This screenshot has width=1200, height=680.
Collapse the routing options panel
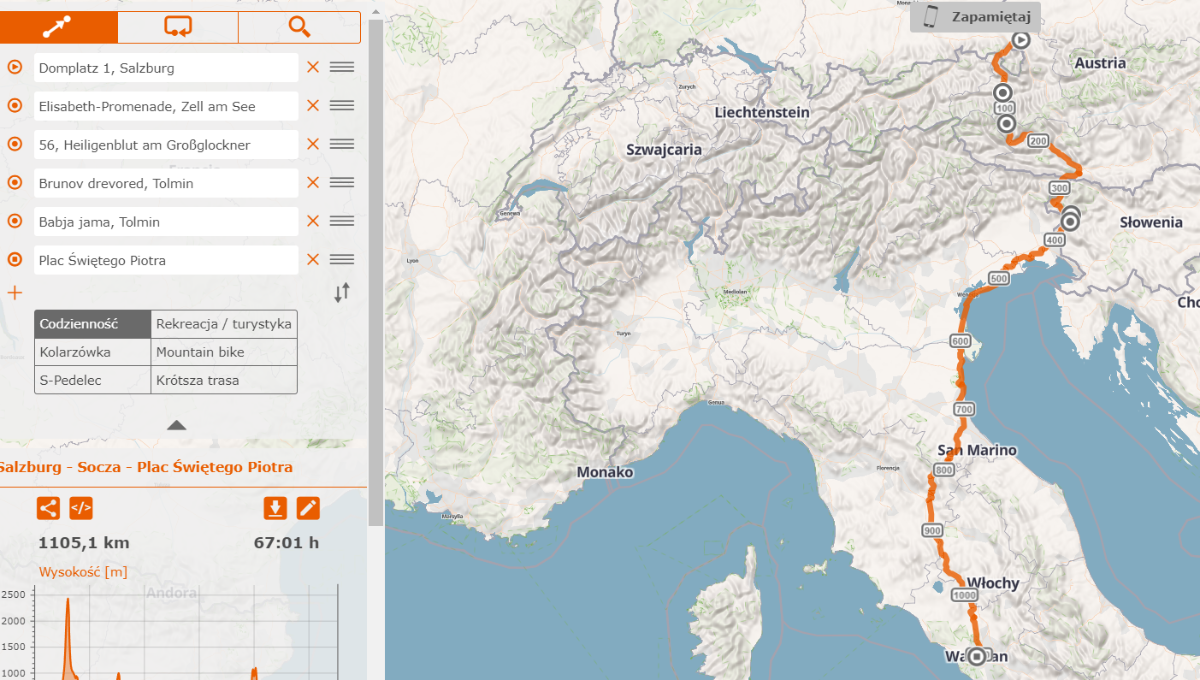tap(176, 425)
